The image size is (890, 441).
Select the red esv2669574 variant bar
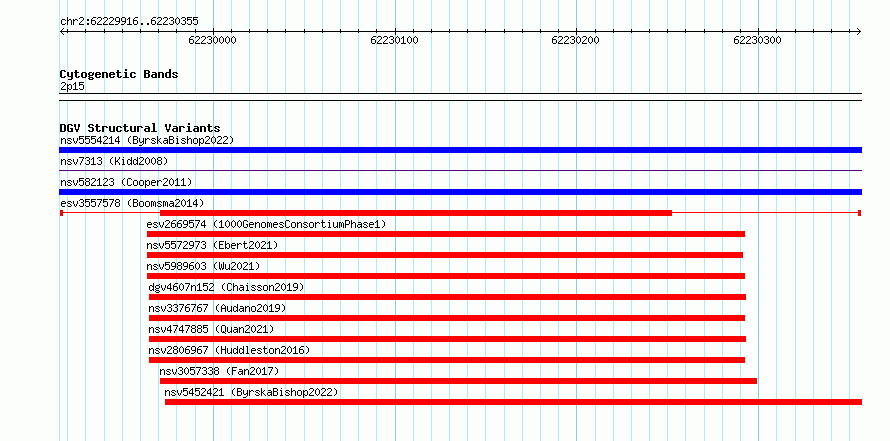click(446, 234)
